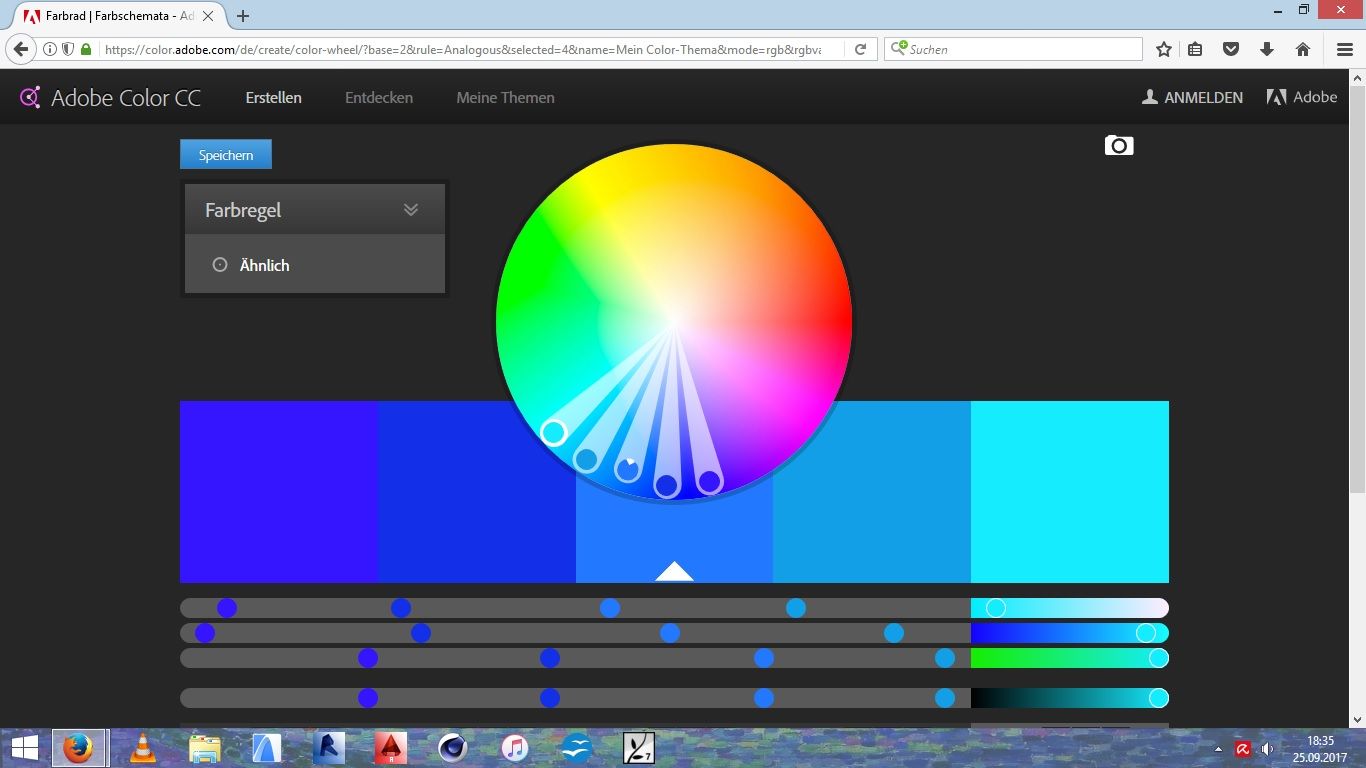Click the camera icon to create from image
The image size is (1366, 768).
[1119, 146]
